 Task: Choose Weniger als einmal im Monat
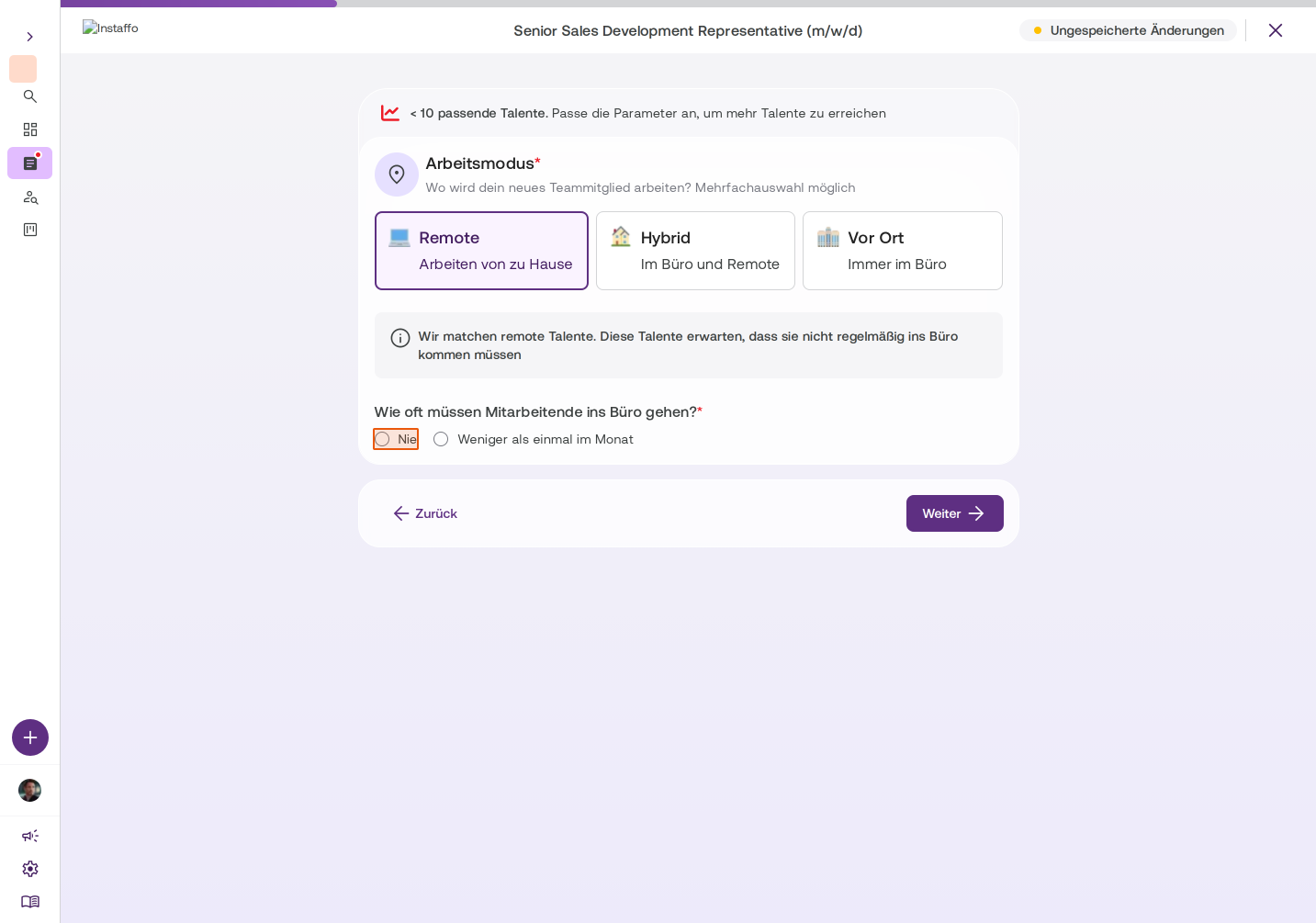pos(534,439)
